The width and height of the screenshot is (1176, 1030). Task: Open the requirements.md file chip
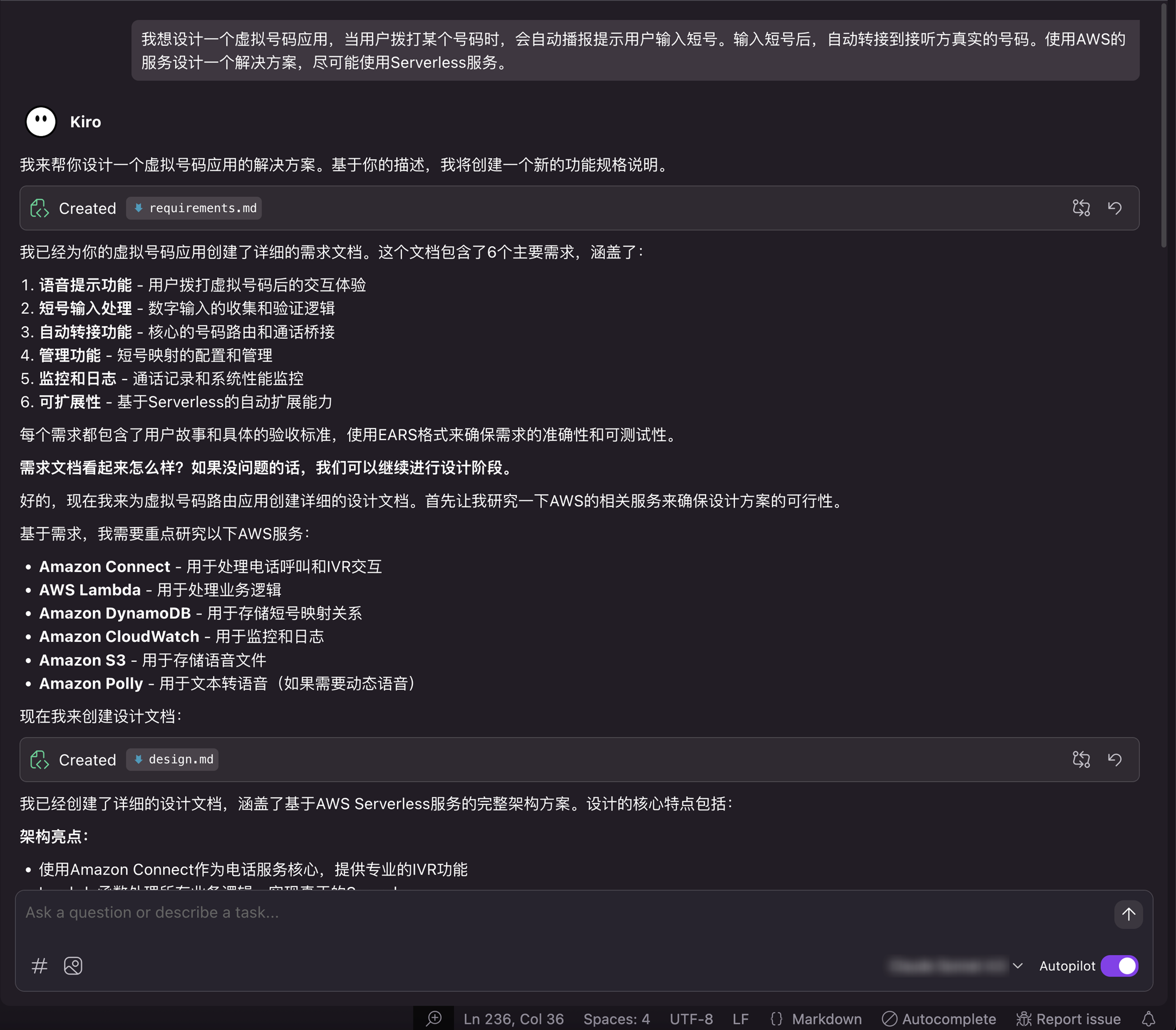tap(194, 208)
